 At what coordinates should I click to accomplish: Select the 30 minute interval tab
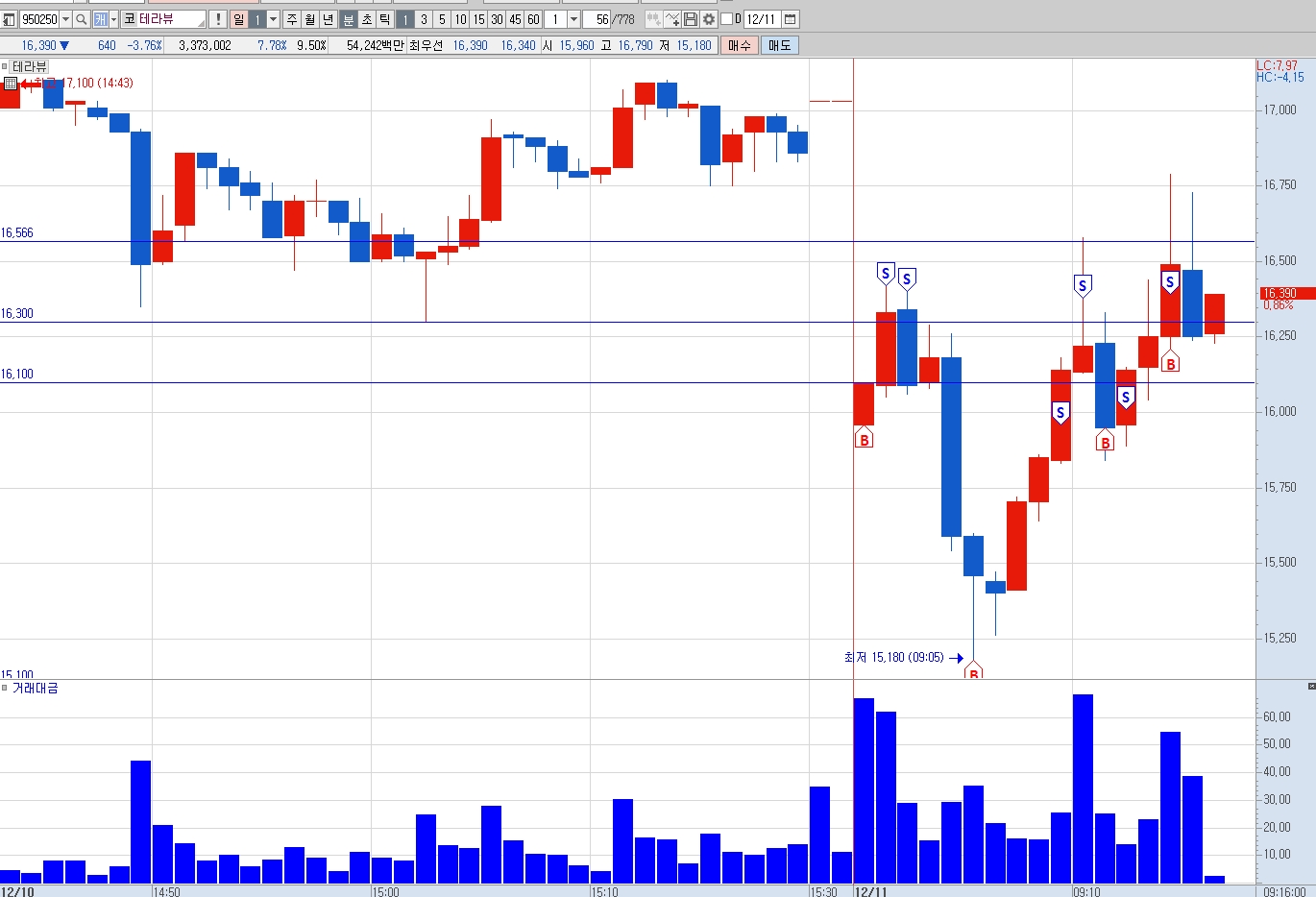(x=497, y=19)
